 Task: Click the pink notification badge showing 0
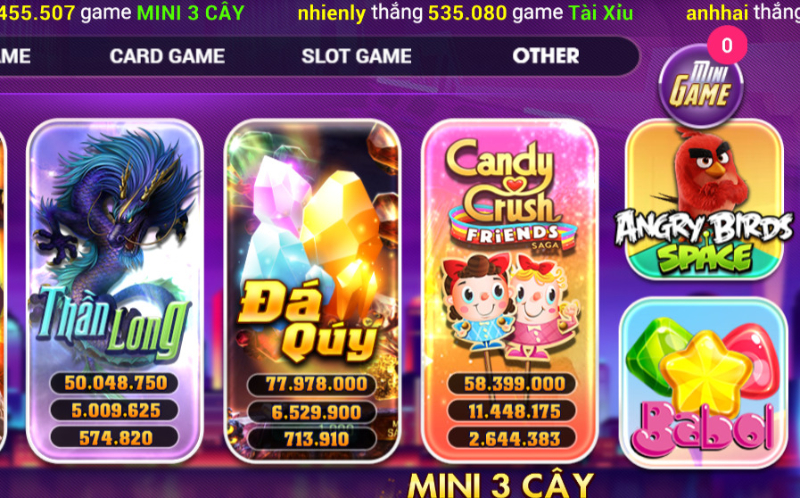coord(727,45)
